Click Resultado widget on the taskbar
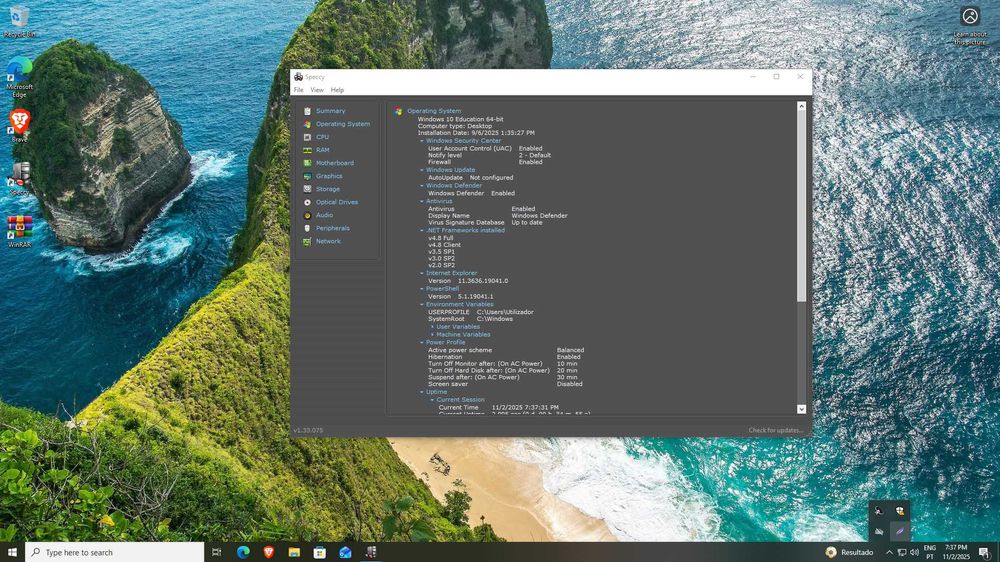The height and width of the screenshot is (562, 1000). coord(849,552)
